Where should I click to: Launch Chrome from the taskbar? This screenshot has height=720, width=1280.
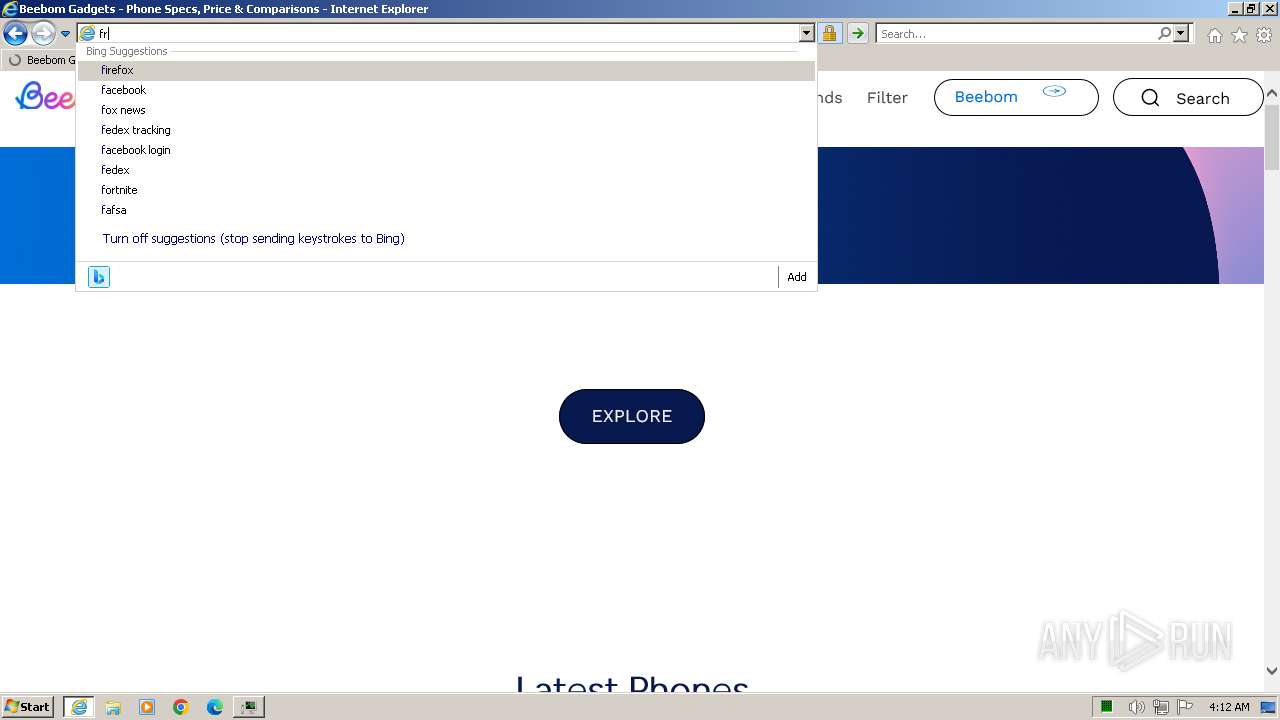[181, 707]
